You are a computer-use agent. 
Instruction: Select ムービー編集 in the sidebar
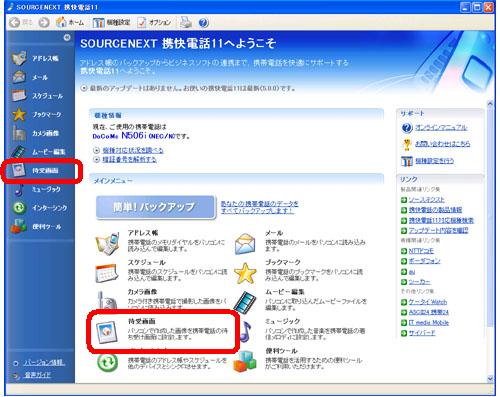click(x=38, y=152)
